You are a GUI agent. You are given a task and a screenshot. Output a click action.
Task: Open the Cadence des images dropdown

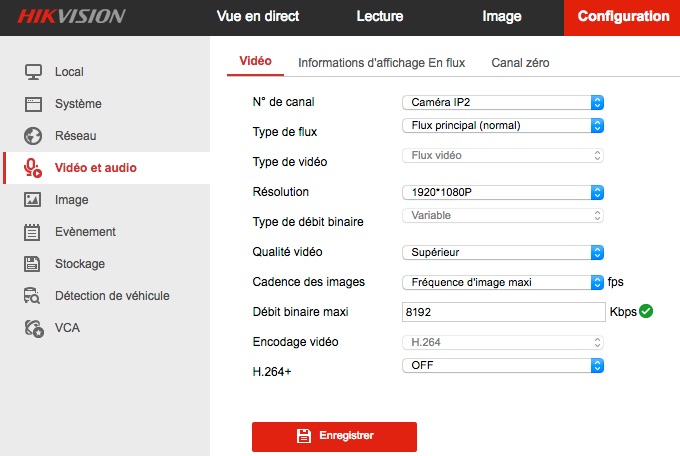(x=503, y=282)
